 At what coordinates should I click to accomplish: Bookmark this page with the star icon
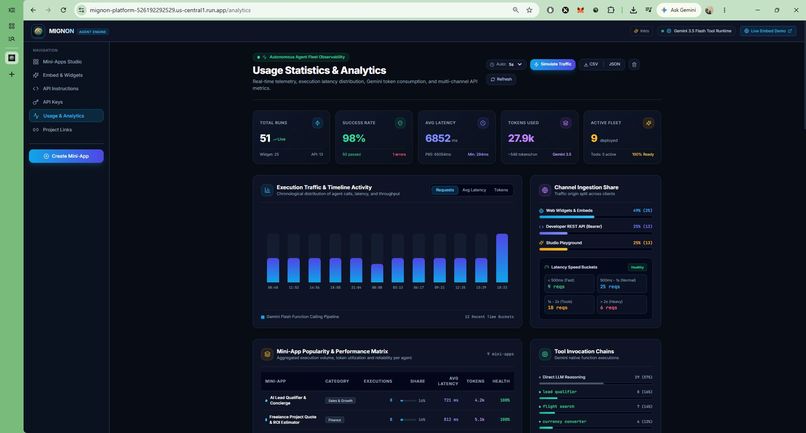click(529, 10)
